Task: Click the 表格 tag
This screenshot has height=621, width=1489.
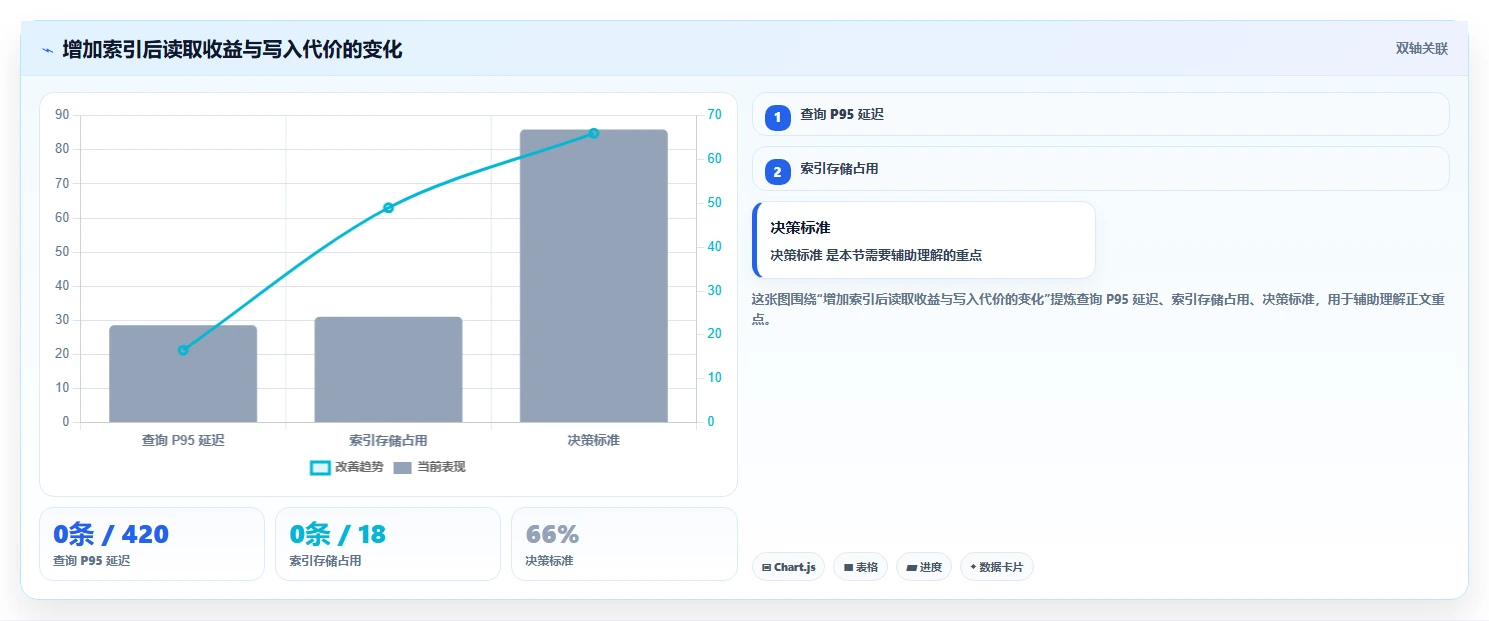Action: 860,567
